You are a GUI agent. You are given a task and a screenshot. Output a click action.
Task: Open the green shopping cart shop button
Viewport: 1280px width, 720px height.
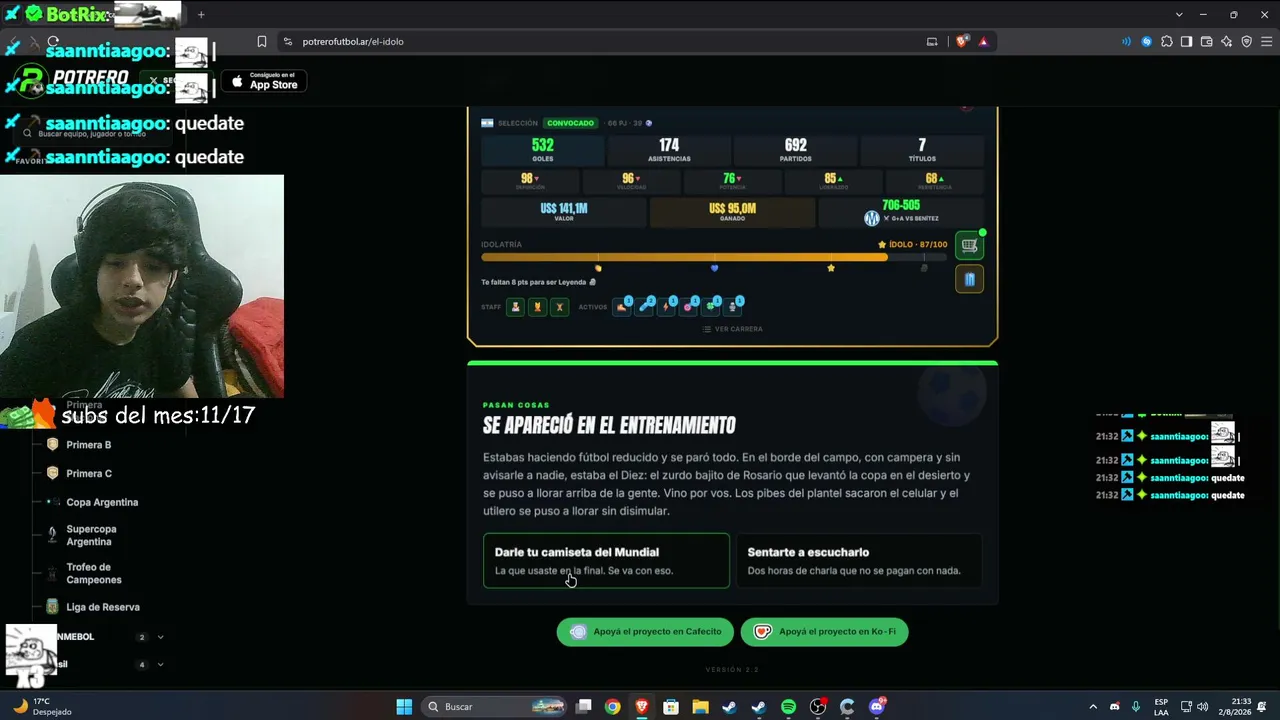pyautogui.click(x=969, y=245)
